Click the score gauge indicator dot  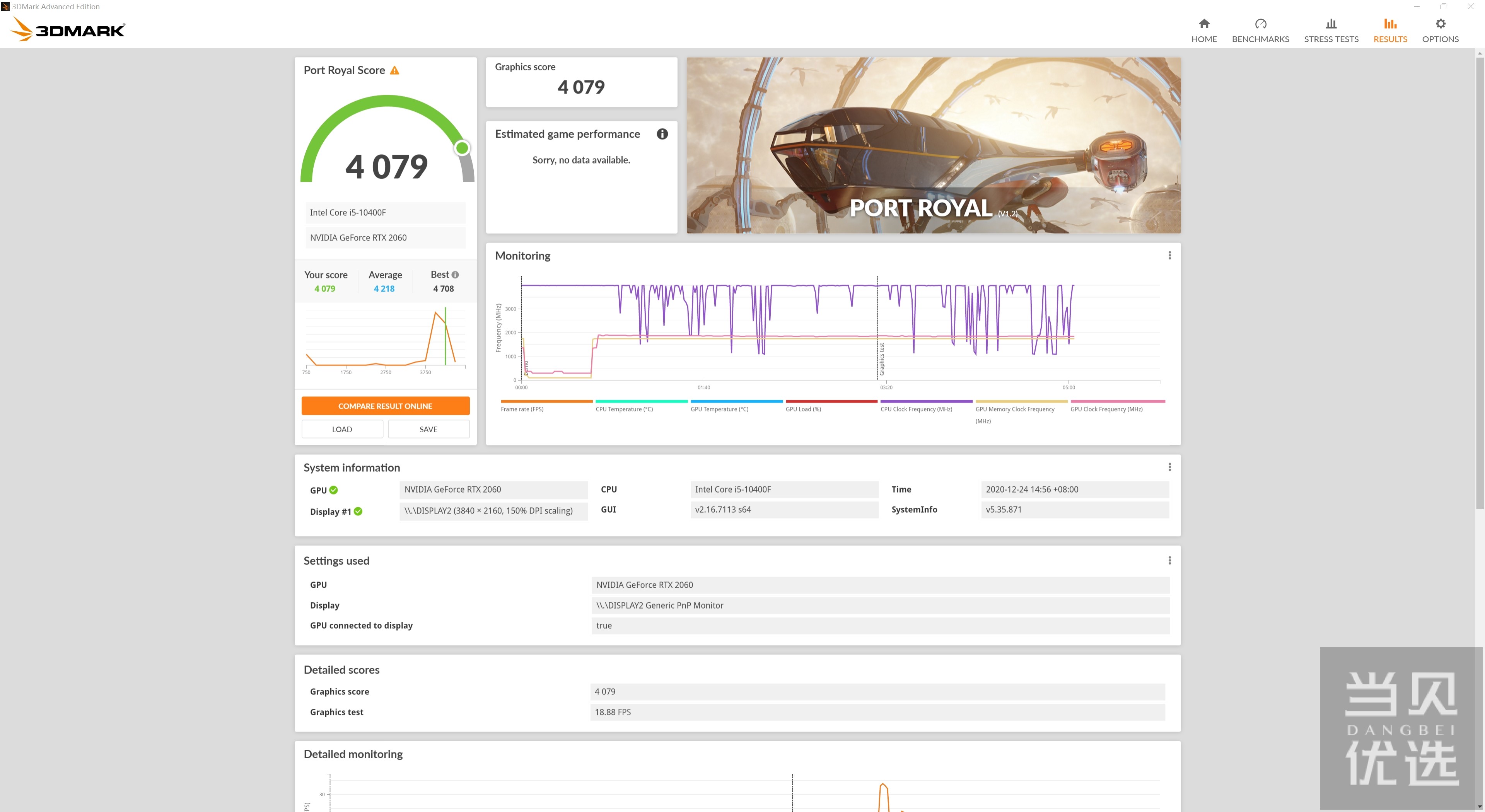[462, 148]
